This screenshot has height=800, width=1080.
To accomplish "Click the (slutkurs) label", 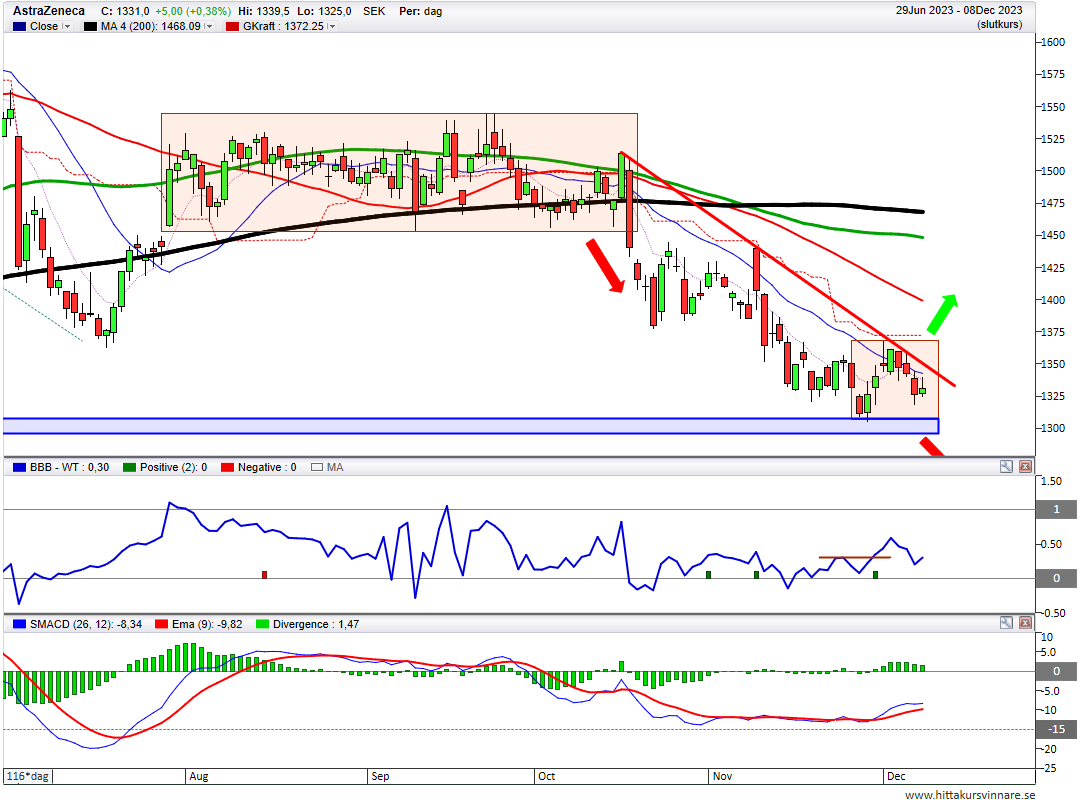I will pyautogui.click(x=999, y=25).
